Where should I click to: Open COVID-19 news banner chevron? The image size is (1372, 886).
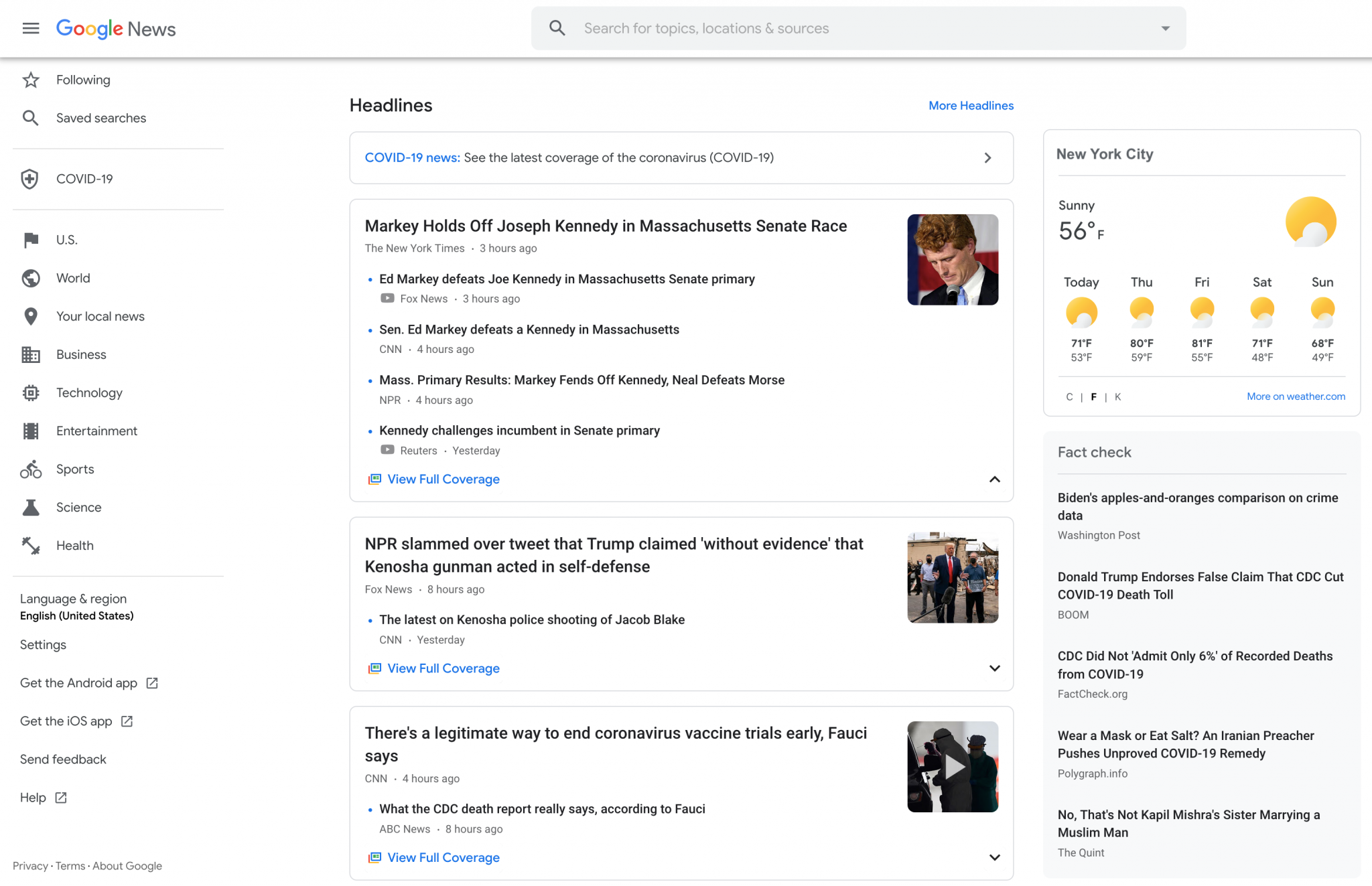click(x=987, y=157)
